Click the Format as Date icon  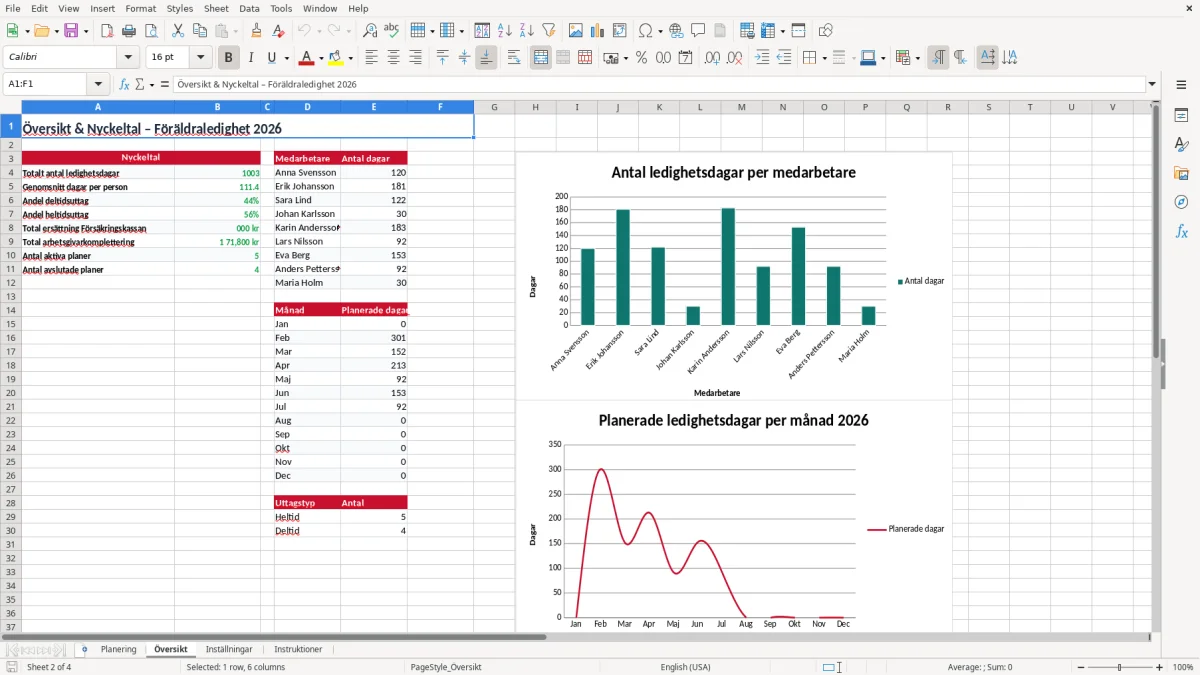coord(685,58)
